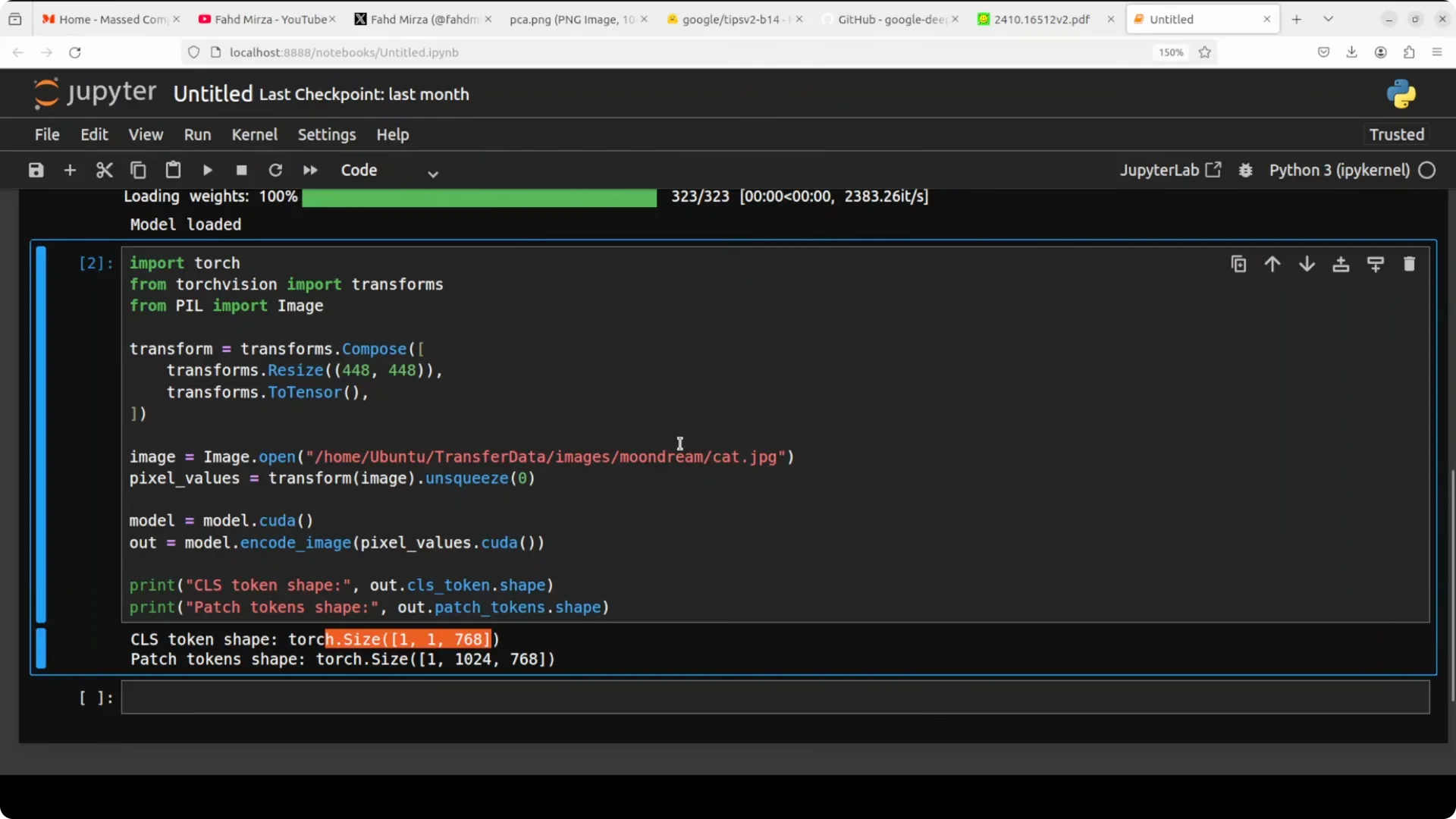The height and width of the screenshot is (819, 1456).
Task: Open the extensions puzzle icon
Action: 1409,52
